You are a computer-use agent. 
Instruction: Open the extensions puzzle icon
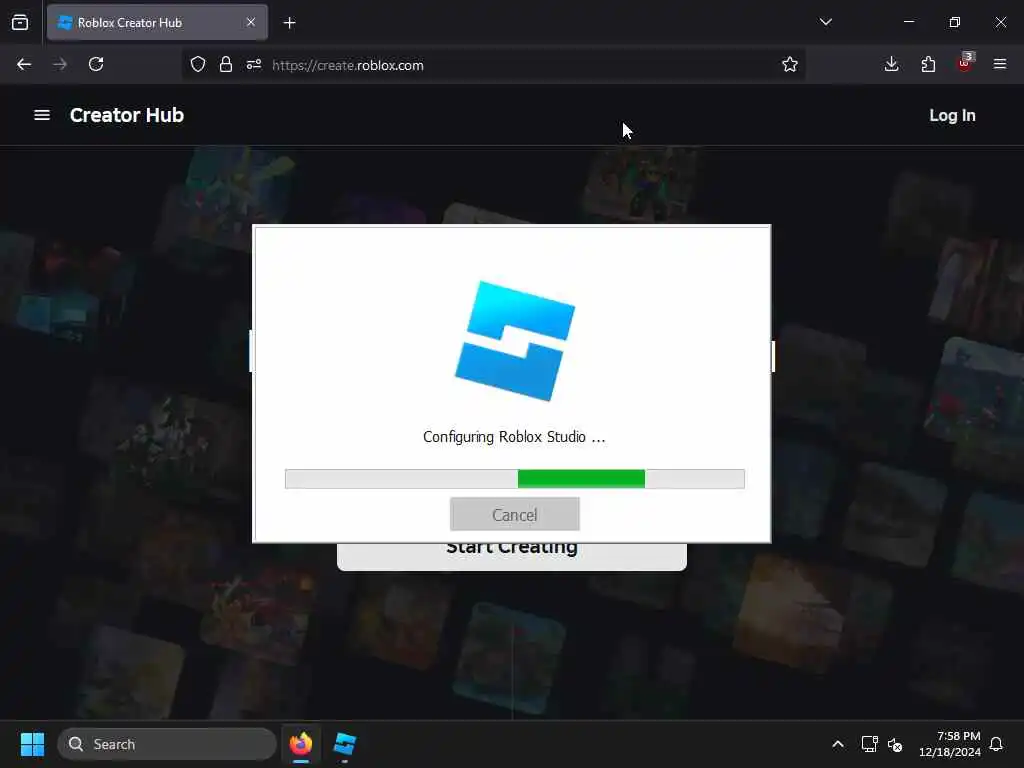(x=928, y=64)
